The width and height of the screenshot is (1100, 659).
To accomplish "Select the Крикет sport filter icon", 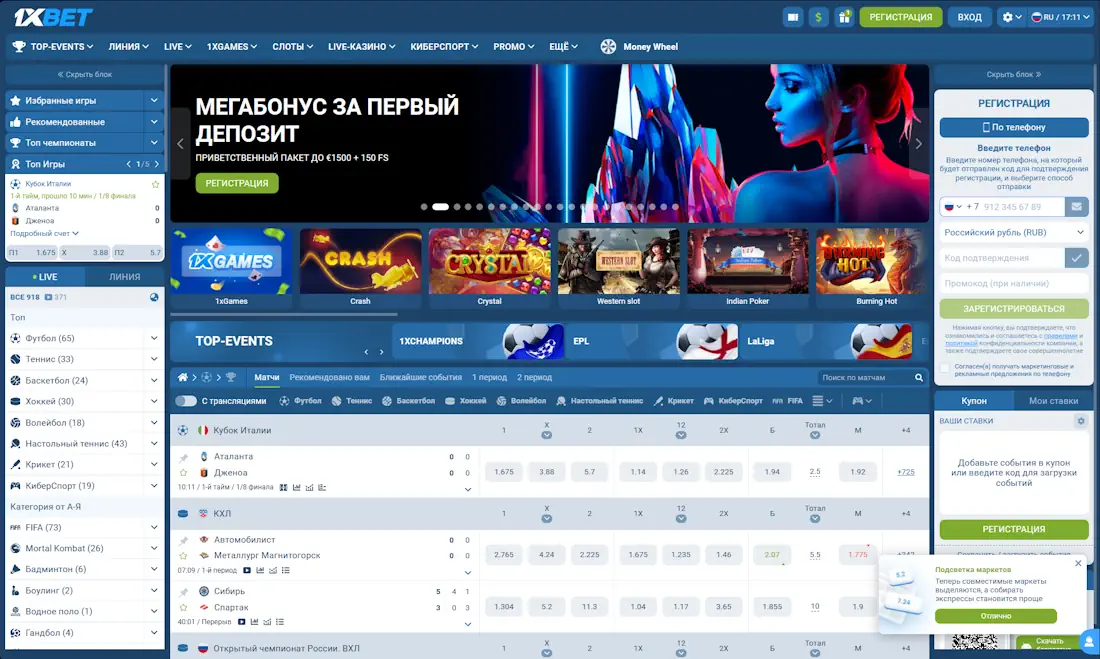I will [658, 401].
